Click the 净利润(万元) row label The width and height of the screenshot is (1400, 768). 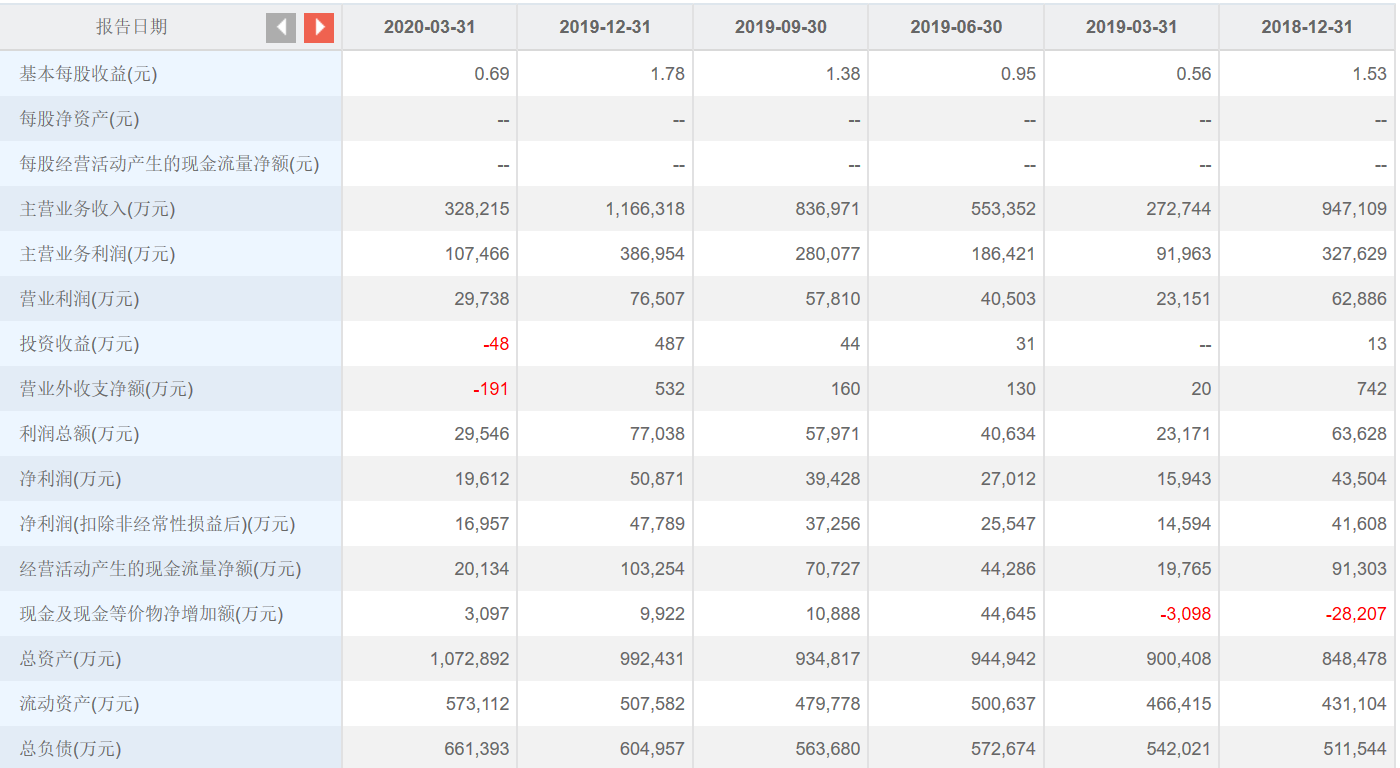coord(71,479)
